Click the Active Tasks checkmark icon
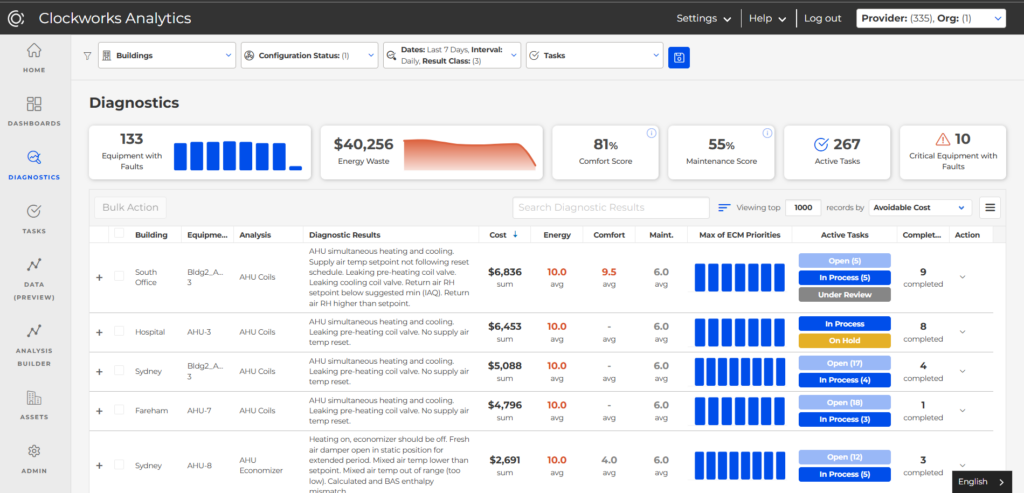The width and height of the screenshot is (1024, 493). pyautogui.click(x=821, y=144)
